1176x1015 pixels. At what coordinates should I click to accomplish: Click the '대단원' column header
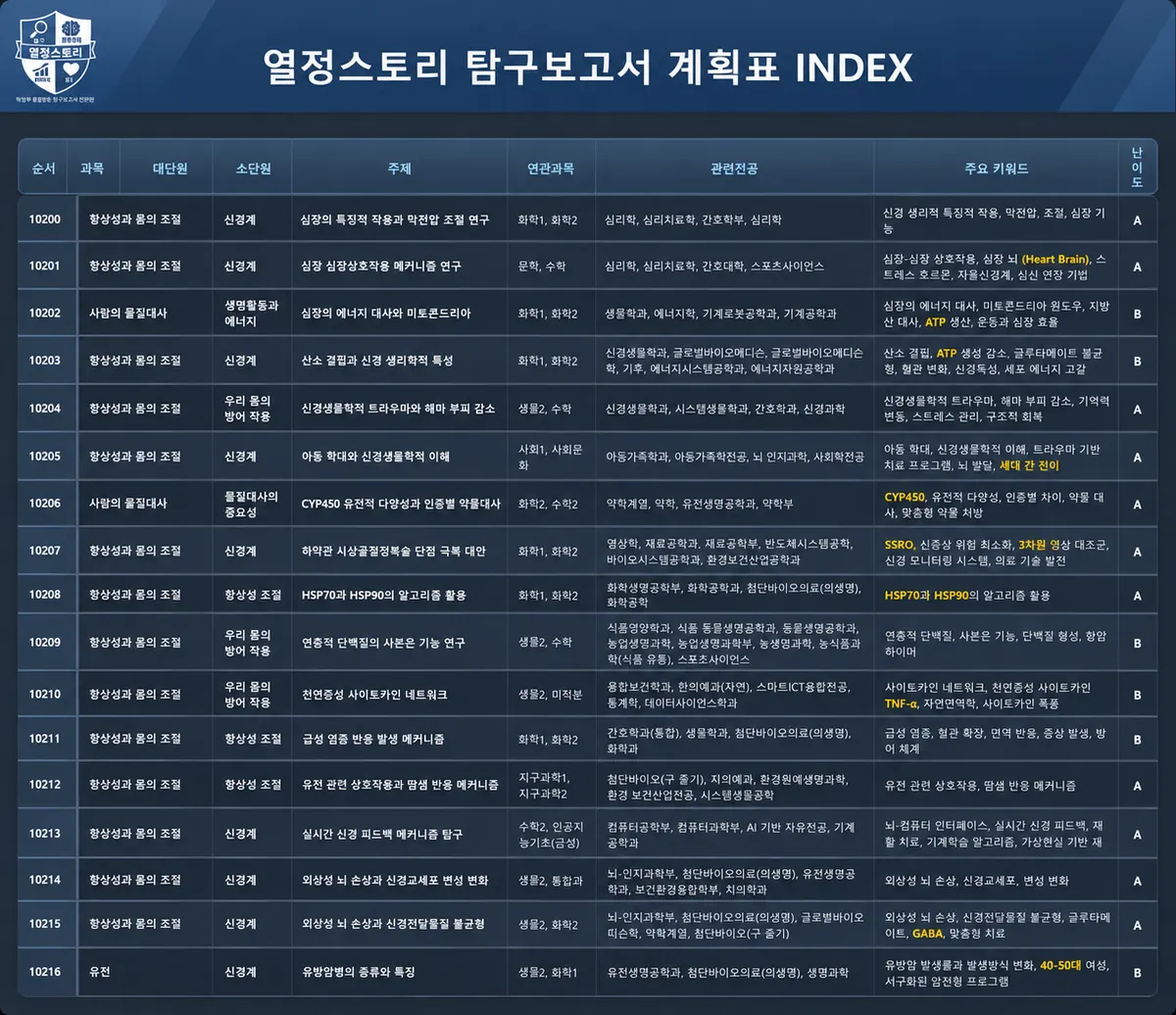[170, 169]
